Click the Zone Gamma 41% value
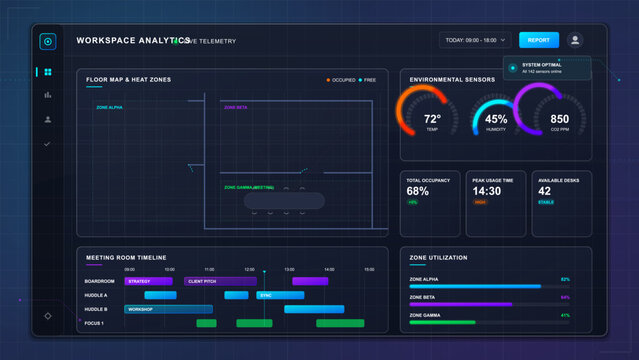 click(565, 315)
